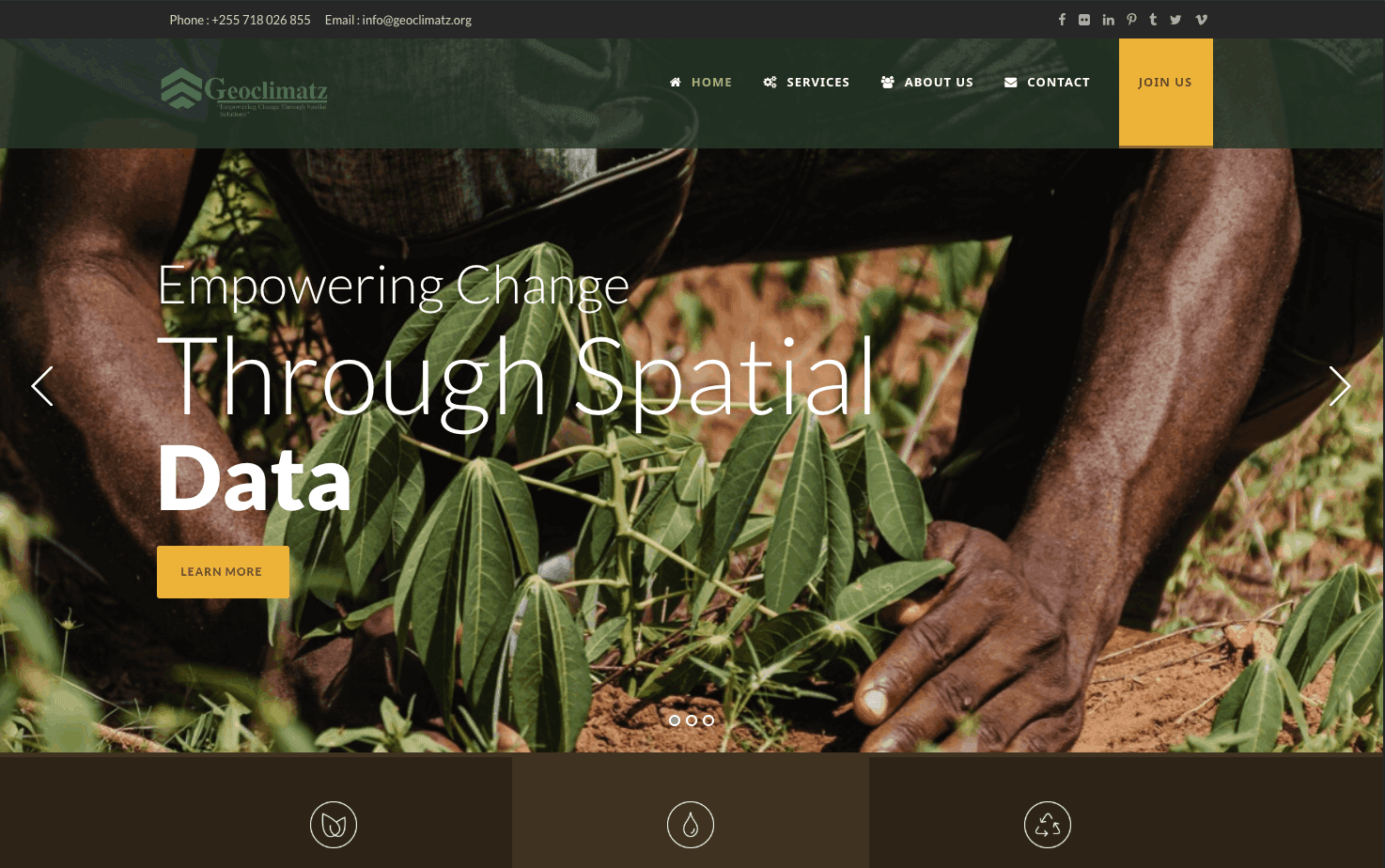The image size is (1385, 868).
Task: Open the Pinterest social icon
Action: [1131, 20]
